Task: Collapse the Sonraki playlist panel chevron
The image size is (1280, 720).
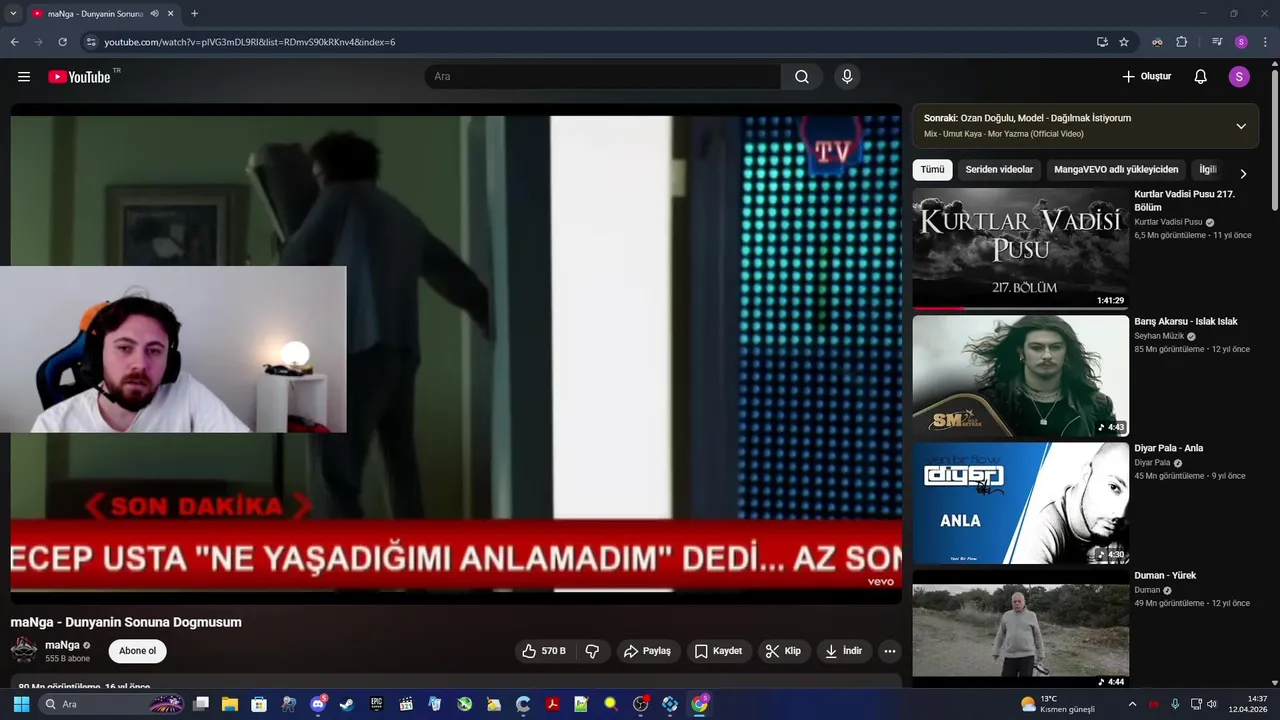Action: [1241, 126]
